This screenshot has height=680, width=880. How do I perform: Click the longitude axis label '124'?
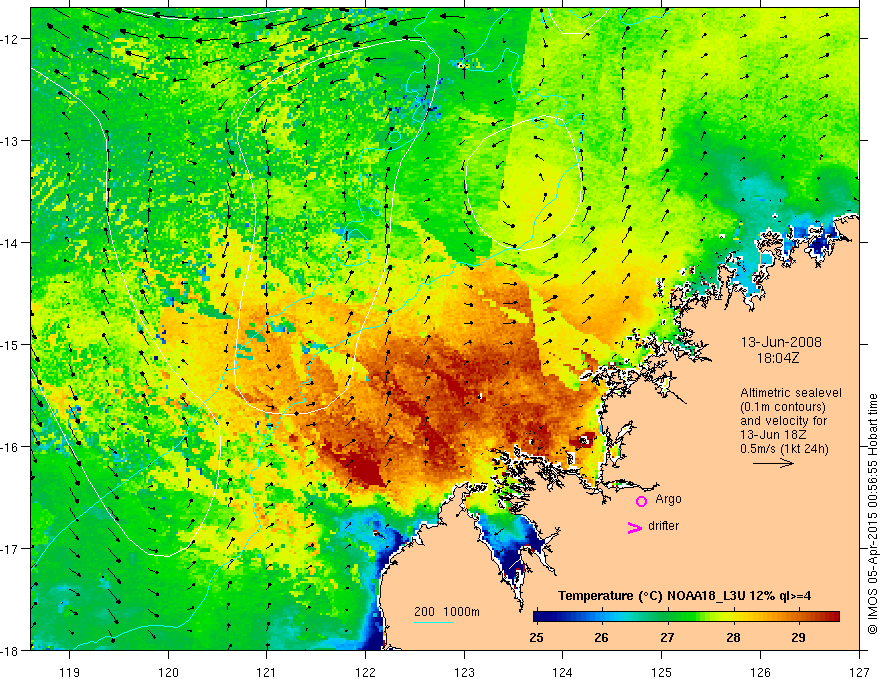tap(563, 672)
